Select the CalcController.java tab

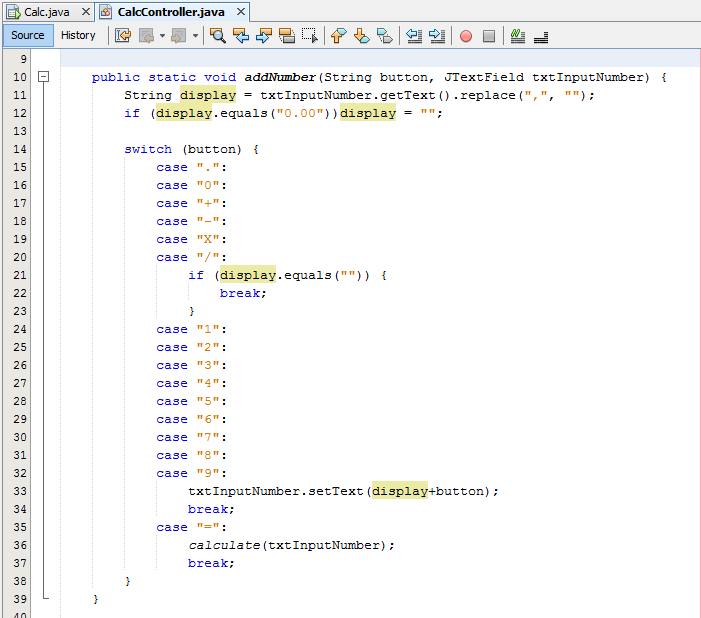click(x=171, y=12)
